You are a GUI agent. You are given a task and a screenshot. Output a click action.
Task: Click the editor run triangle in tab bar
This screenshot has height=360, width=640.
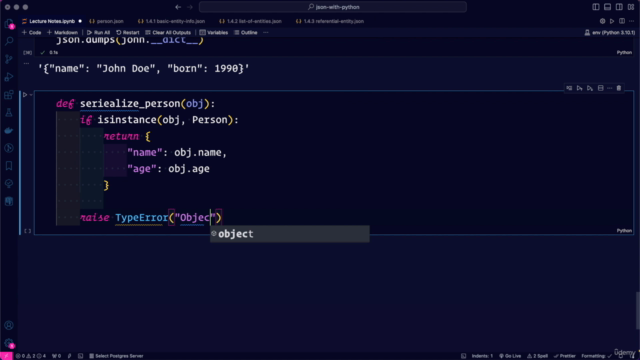[x=612, y=21]
